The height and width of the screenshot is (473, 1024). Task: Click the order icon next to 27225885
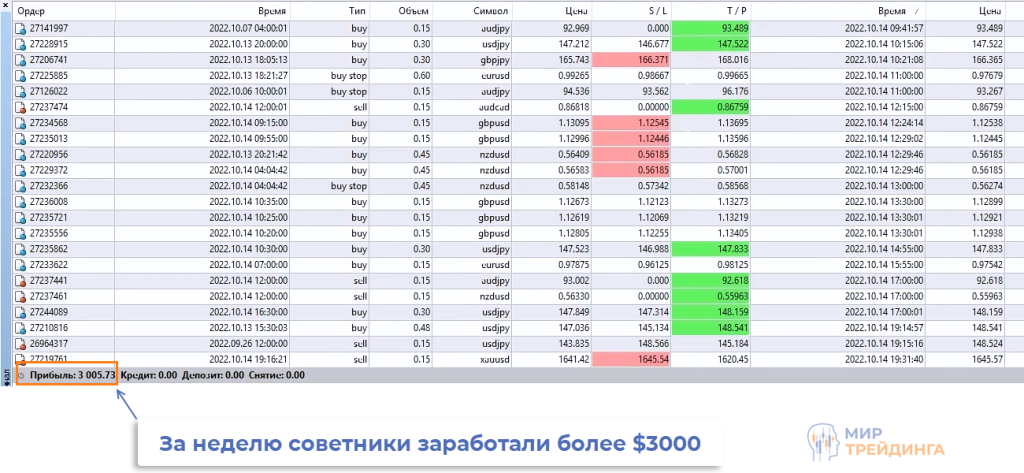[20, 76]
